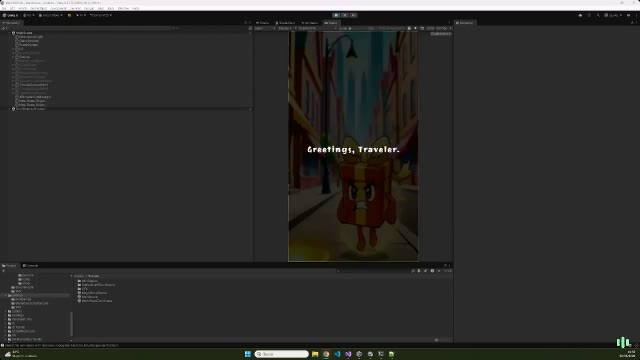The image size is (640, 360).
Task: Open Visual Studio from the taskbar
Action: (348, 354)
